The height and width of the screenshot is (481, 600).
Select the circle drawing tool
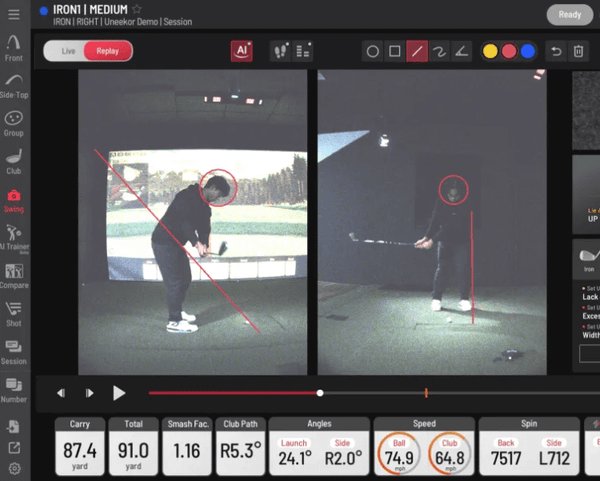point(372,51)
